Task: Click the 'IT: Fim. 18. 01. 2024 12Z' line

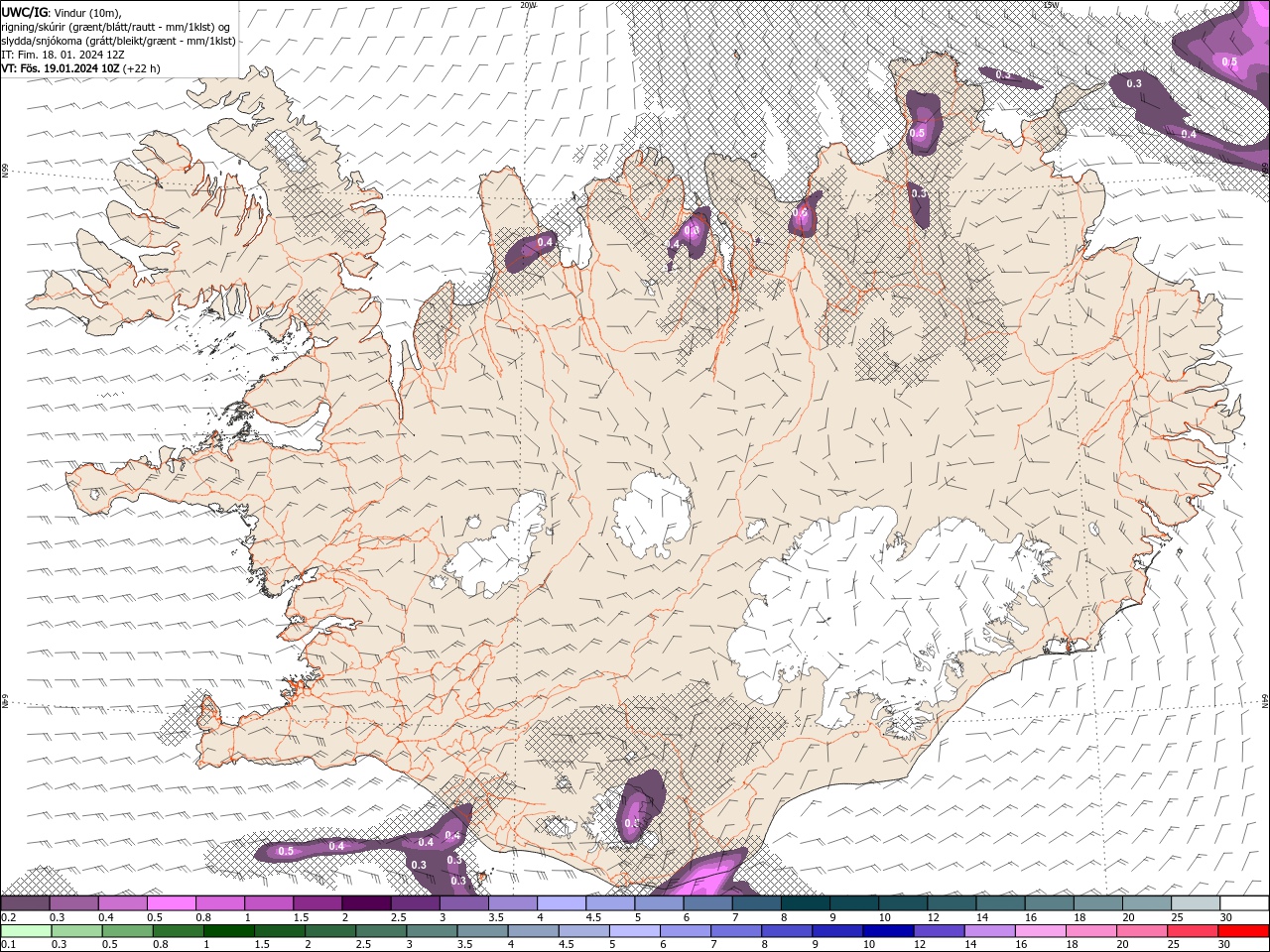Action: (63, 55)
